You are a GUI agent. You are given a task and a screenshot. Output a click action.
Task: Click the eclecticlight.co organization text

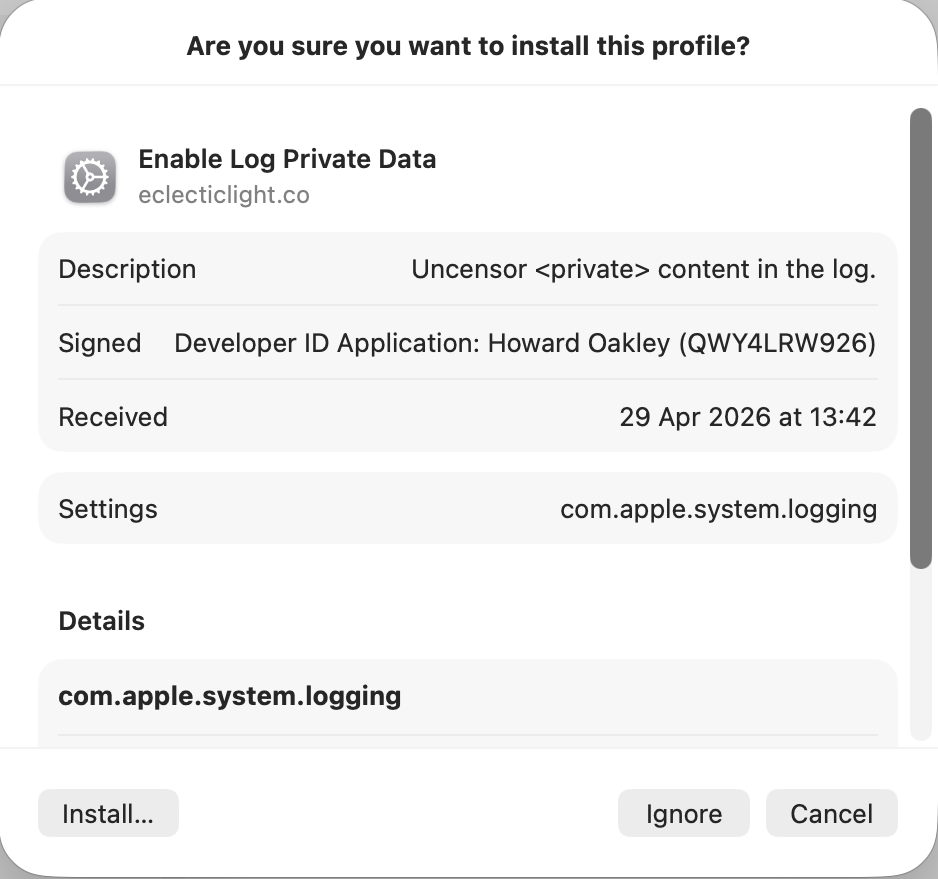click(x=224, y=195)
